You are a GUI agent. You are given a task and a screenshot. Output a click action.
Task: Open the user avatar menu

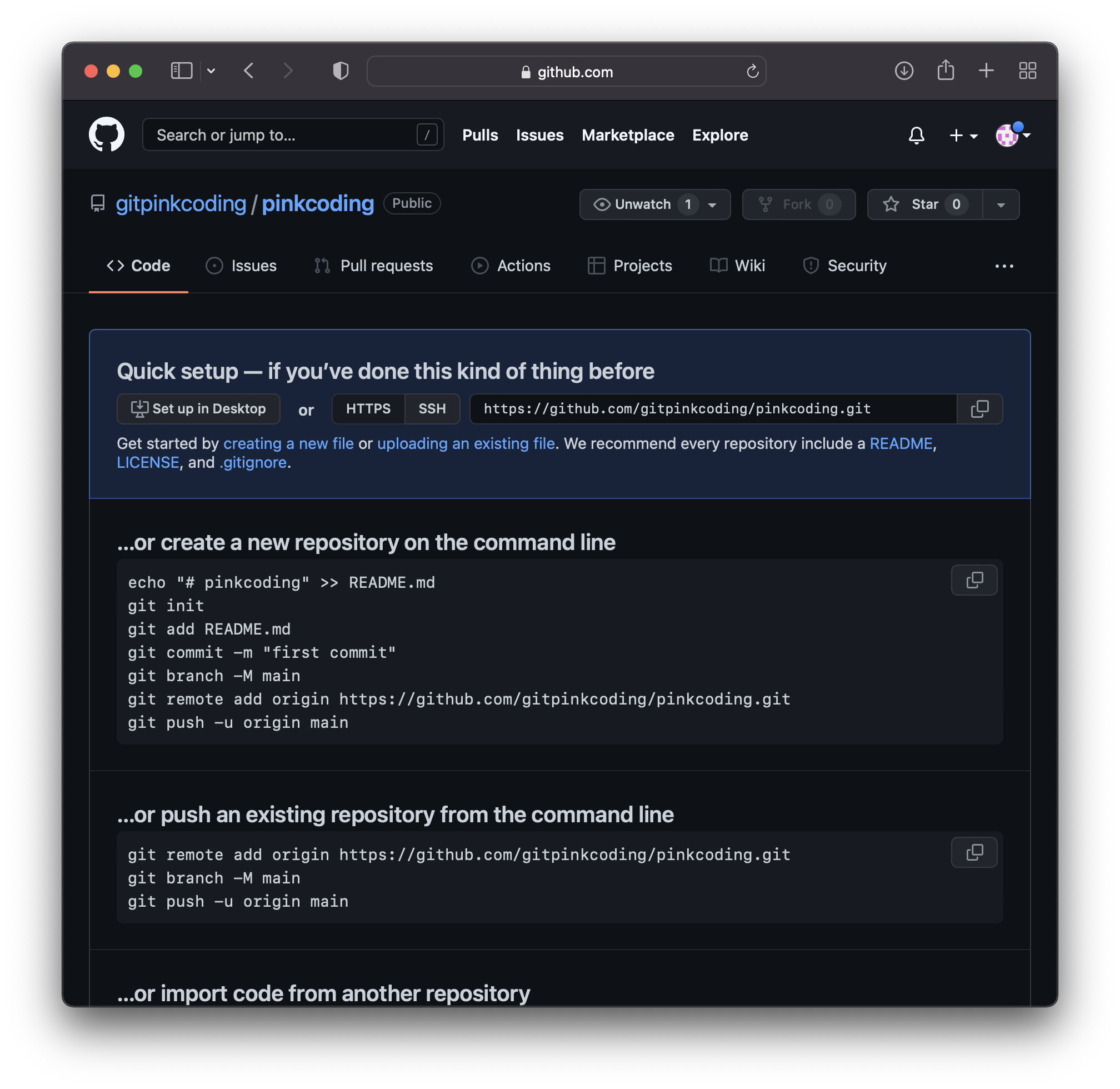(x=1012, y=135)
